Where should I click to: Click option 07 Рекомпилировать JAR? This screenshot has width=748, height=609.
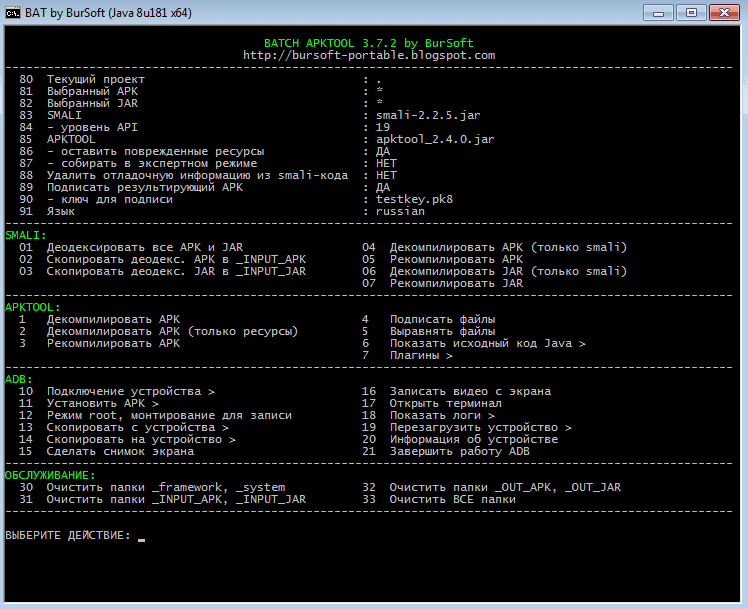442,283
